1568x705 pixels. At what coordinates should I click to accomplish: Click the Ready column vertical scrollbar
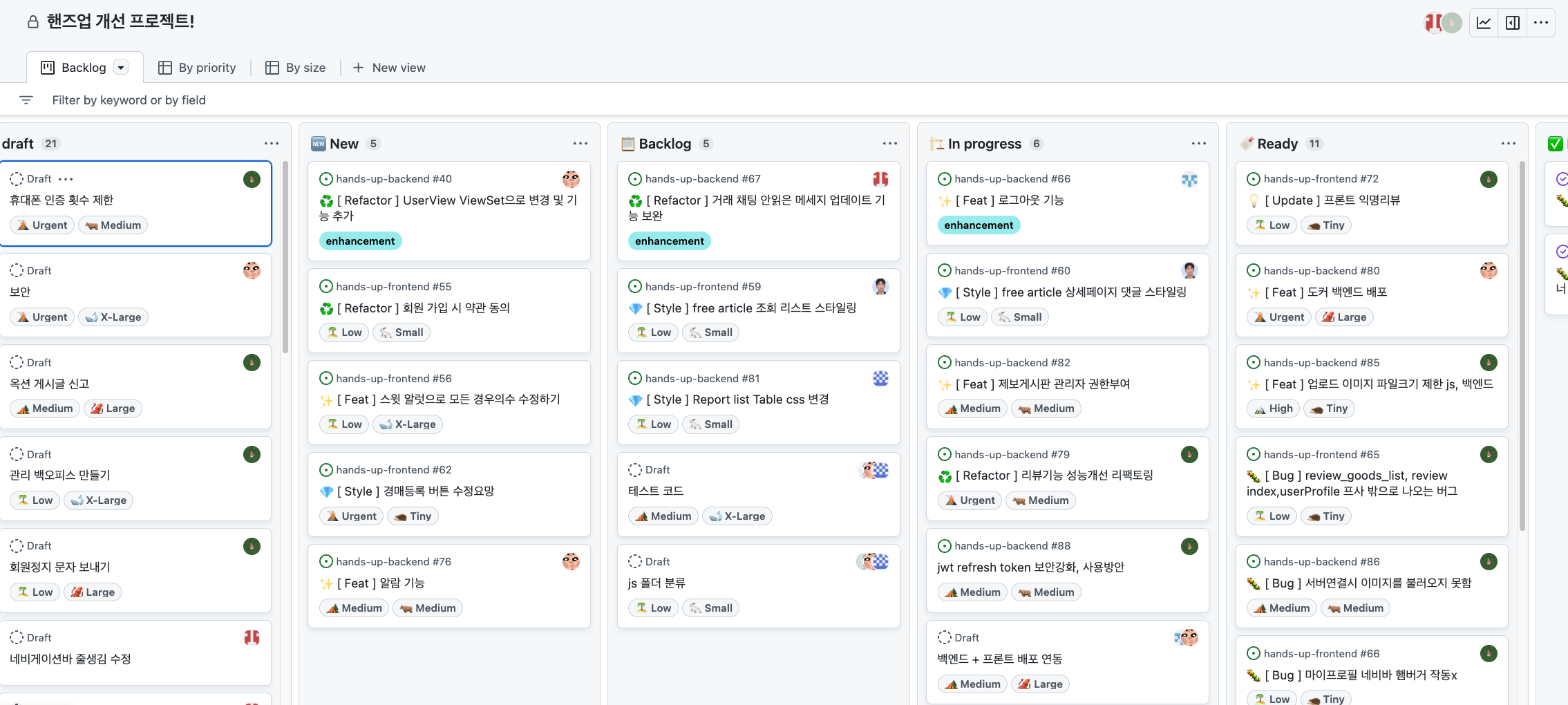pos(1522,346)
